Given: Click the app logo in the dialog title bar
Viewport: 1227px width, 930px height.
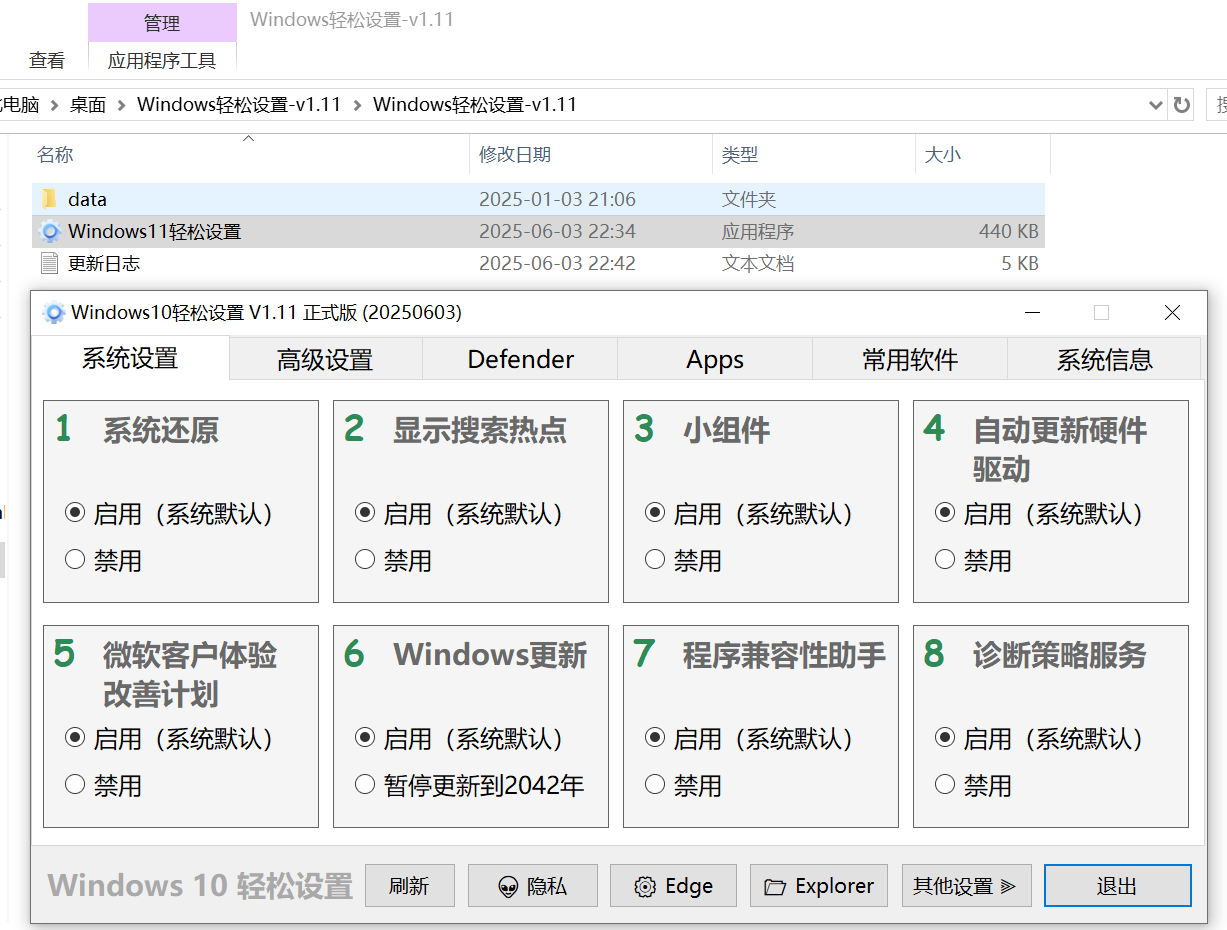Looking at the screenshot, I should click(53, 312).
